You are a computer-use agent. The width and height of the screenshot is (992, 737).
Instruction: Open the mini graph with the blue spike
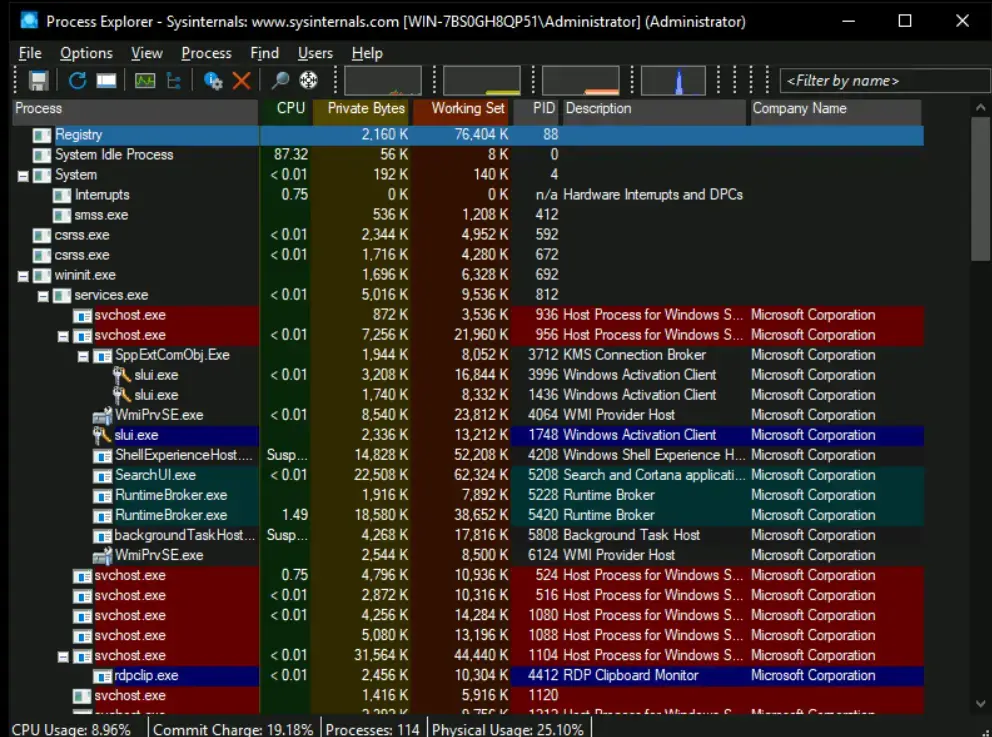(x=673, y=80)
